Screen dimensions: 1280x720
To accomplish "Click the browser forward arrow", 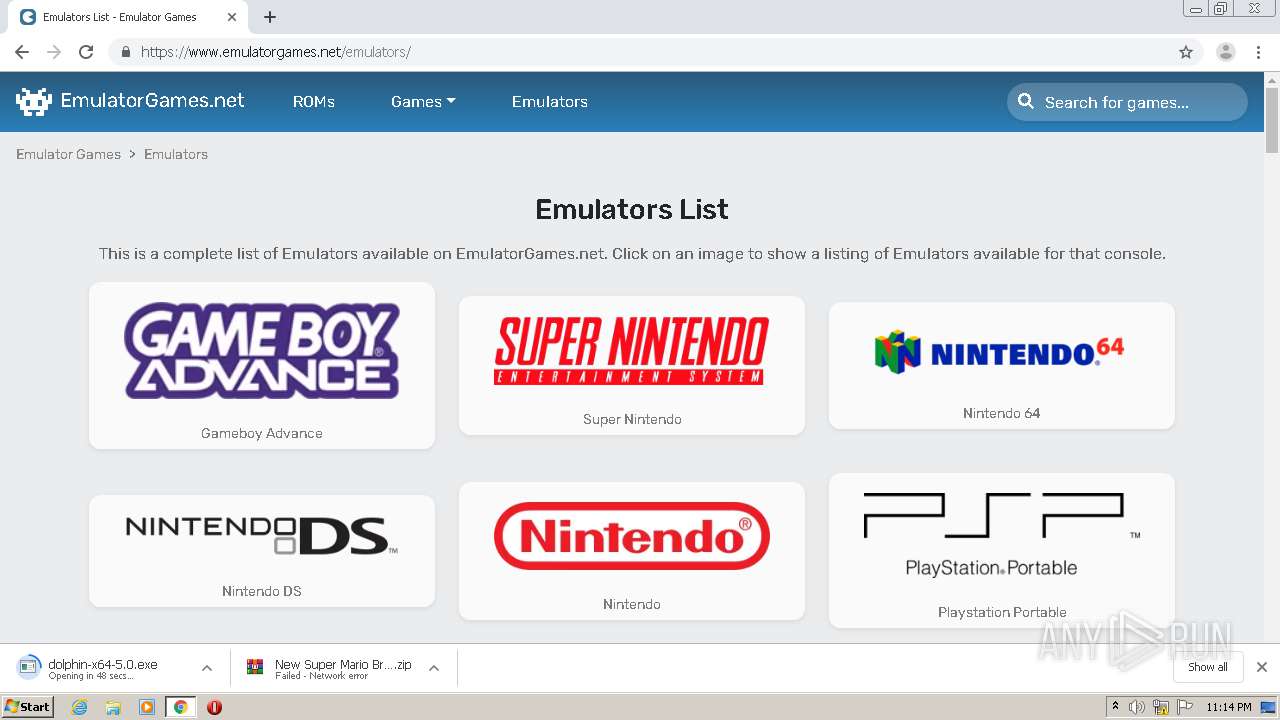I will pyautogui.click(x=54, y=52).
